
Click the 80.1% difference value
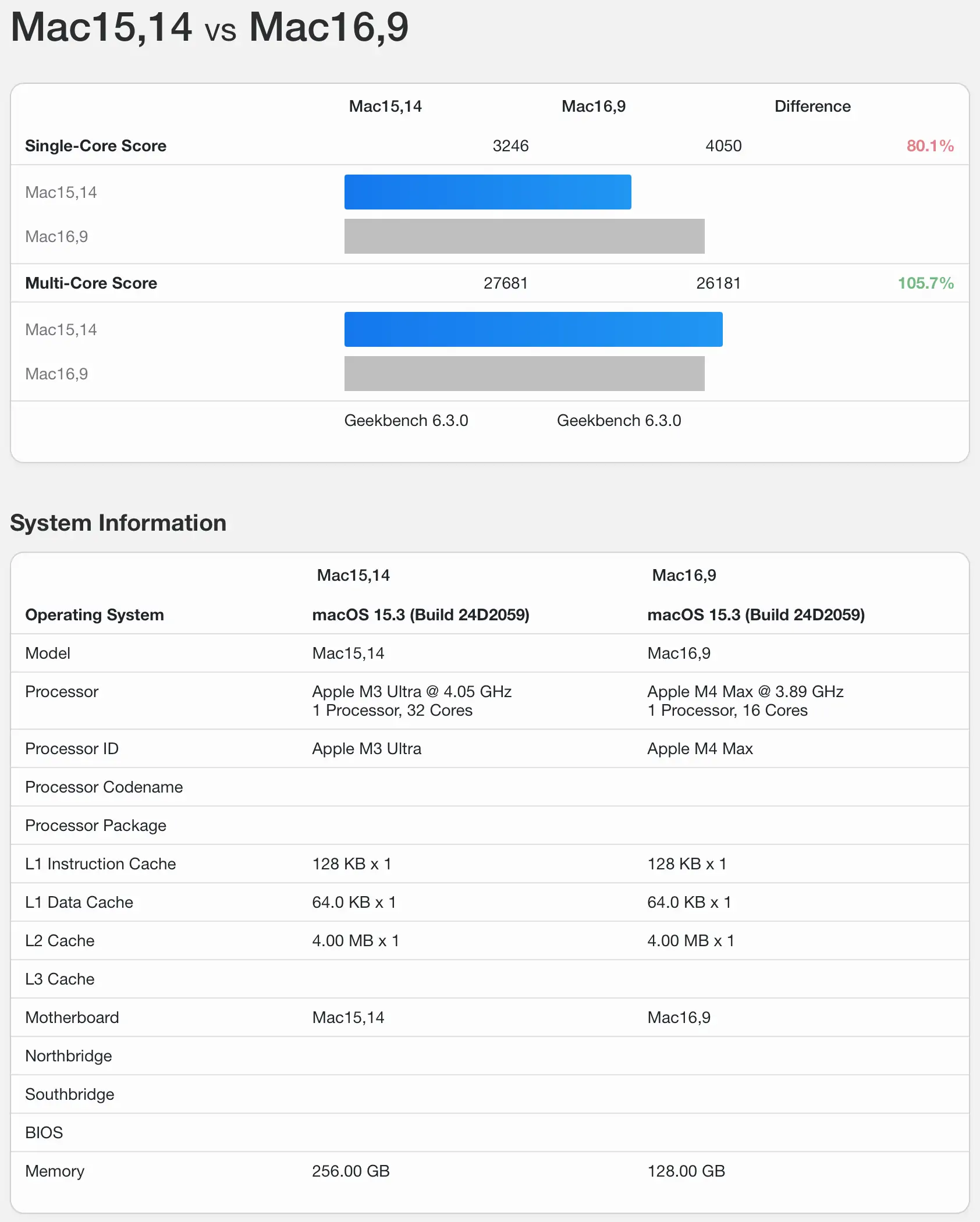coord(930,145)
